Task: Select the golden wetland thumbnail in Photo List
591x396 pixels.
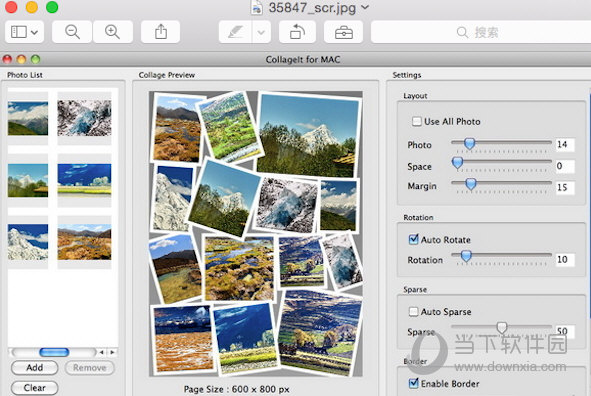Action: [84, 242]
